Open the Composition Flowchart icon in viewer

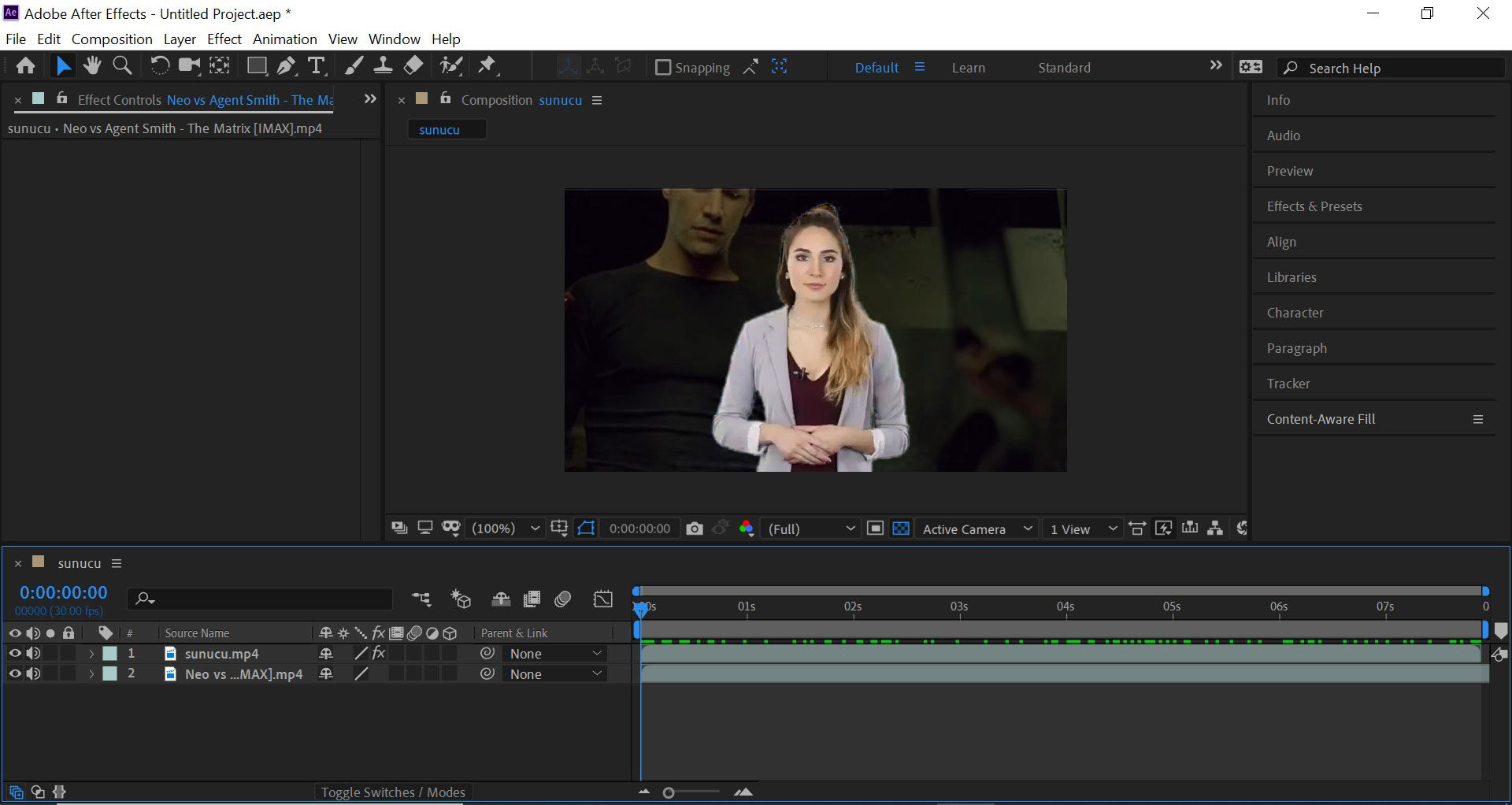(1215, 529)
